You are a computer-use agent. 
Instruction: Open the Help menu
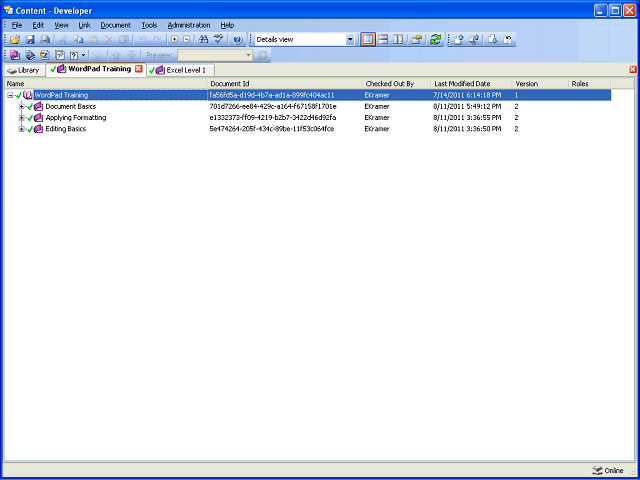(x=227, y=25)
